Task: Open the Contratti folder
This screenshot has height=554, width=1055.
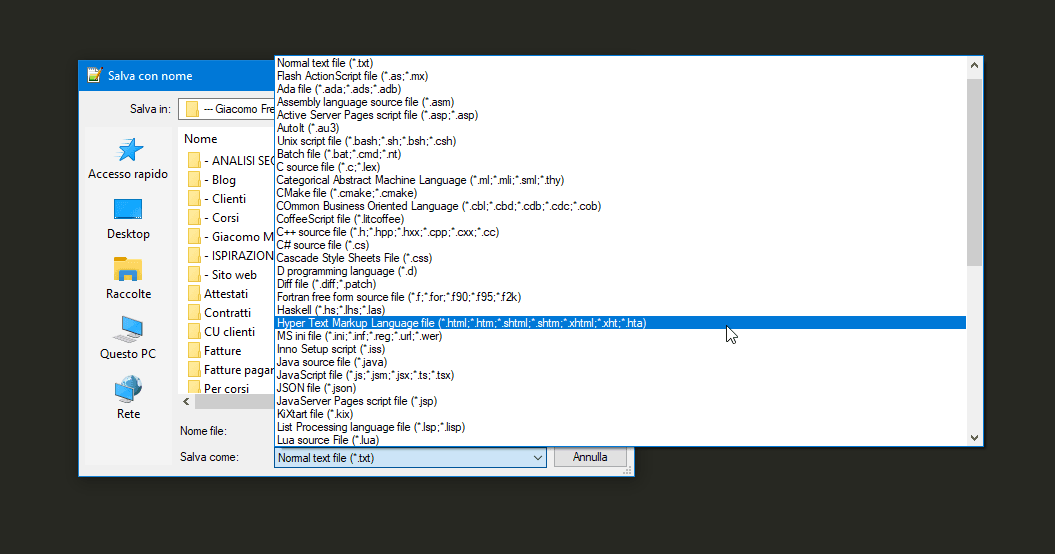Action: click(219, 312)
